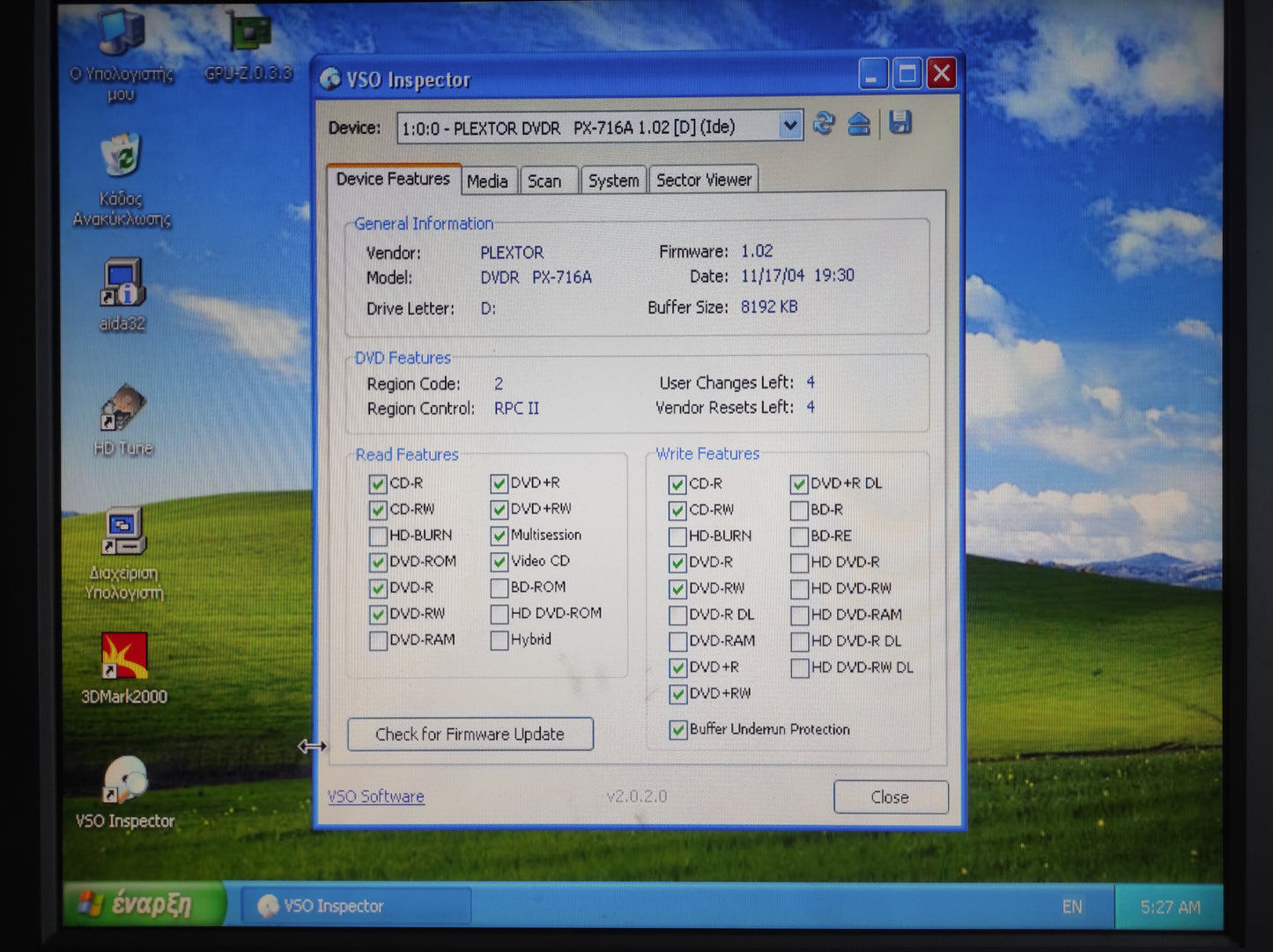Click the EN language indicator in taskbar
Image resolution: width=1273 pixels, height=952 pixels.
click(1073, 906)
